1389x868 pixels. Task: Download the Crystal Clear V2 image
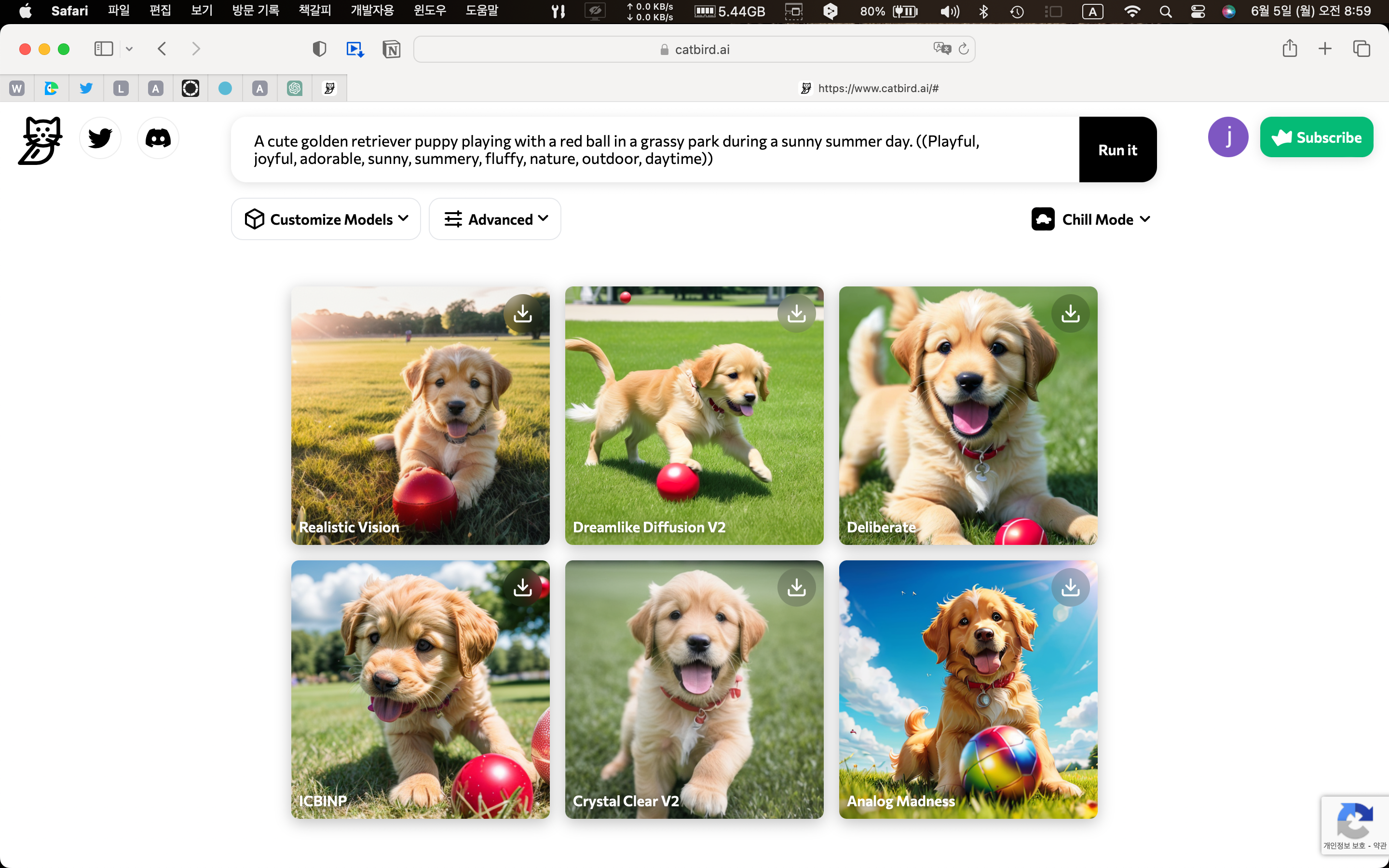coord(796,587)
